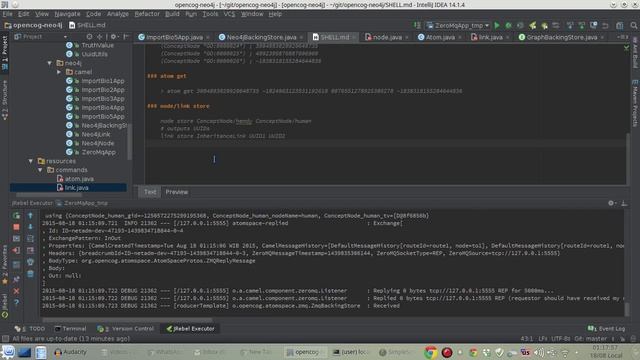640x360 pixels.
Task: Collapse the commands folder
Action: [40, 170]
